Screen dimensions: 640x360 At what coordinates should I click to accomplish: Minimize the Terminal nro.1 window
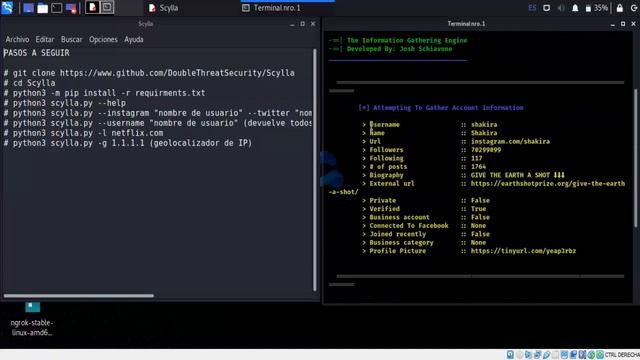pos(612,24)
